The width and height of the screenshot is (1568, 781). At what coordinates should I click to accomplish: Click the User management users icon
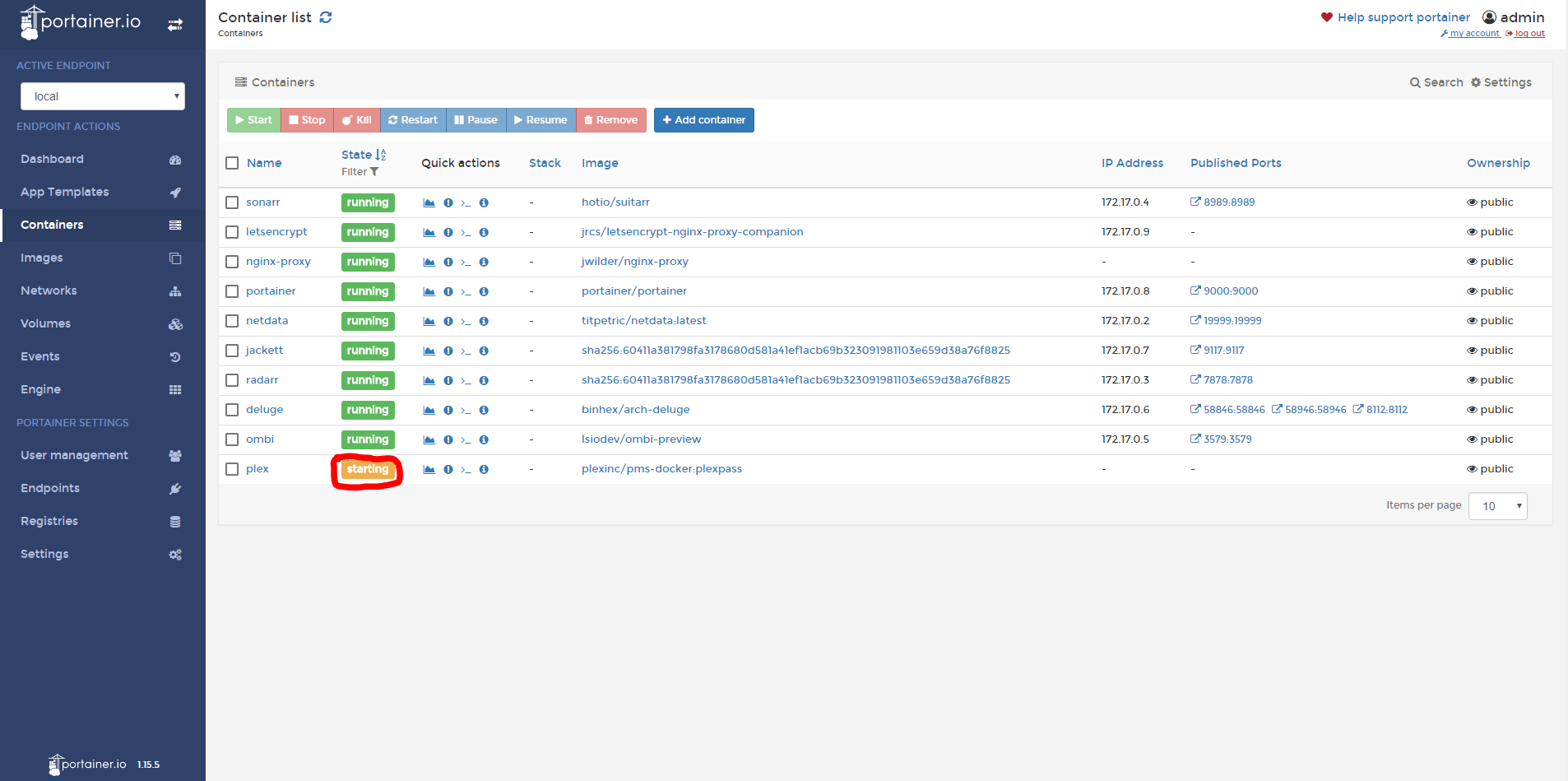pos(175,456)
